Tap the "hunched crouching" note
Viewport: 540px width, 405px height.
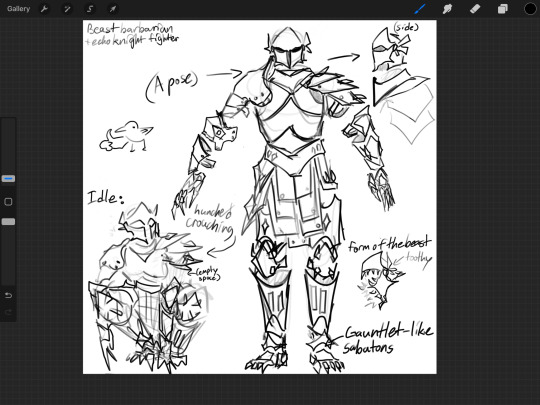click(211, 219)
